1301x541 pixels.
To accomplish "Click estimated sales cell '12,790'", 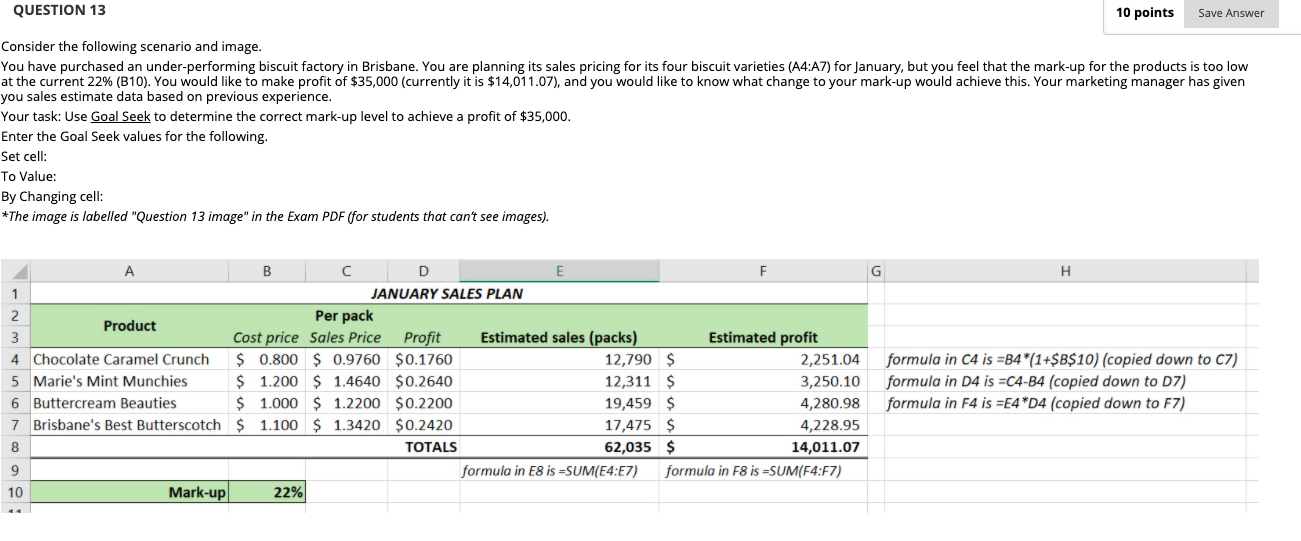I will (x=559, y=360).
